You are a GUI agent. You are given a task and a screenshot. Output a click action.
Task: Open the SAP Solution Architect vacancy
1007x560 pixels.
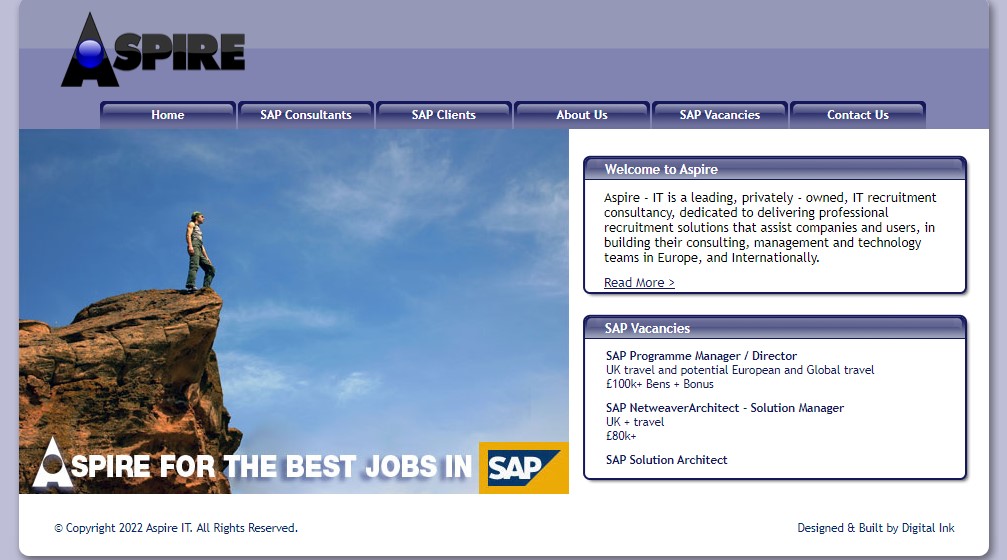tap(667, 460)
